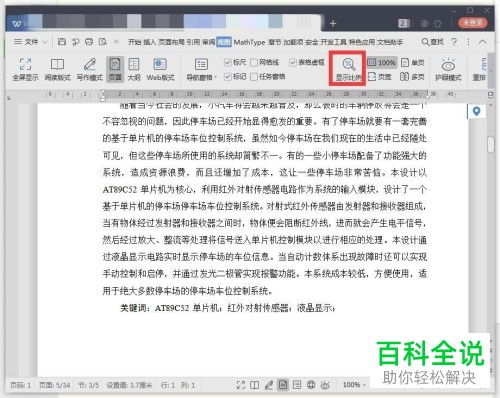This screenshot has width=500, height=398.
Task: Collapse the ribbon with the up chevron
Action: [x=482, y=42]
